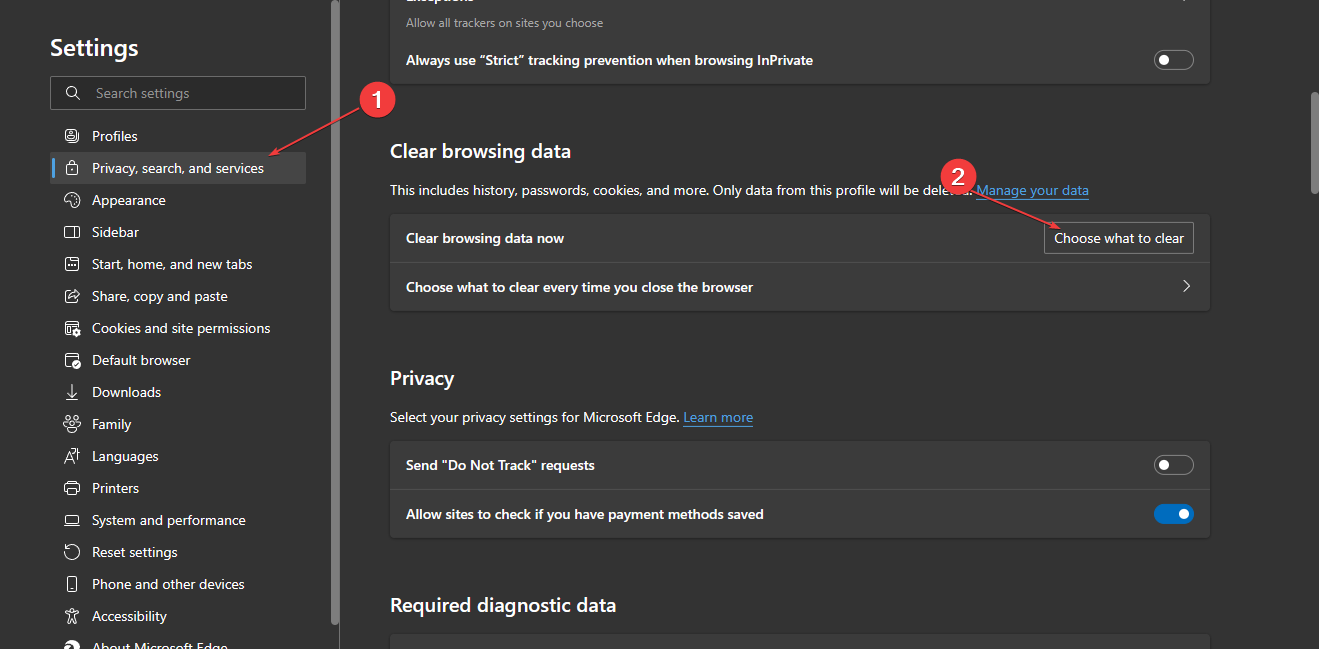The height and width of the screenshot is (649, 1319).
Task: Go to System and performance settings
Action: coord(168,520)
